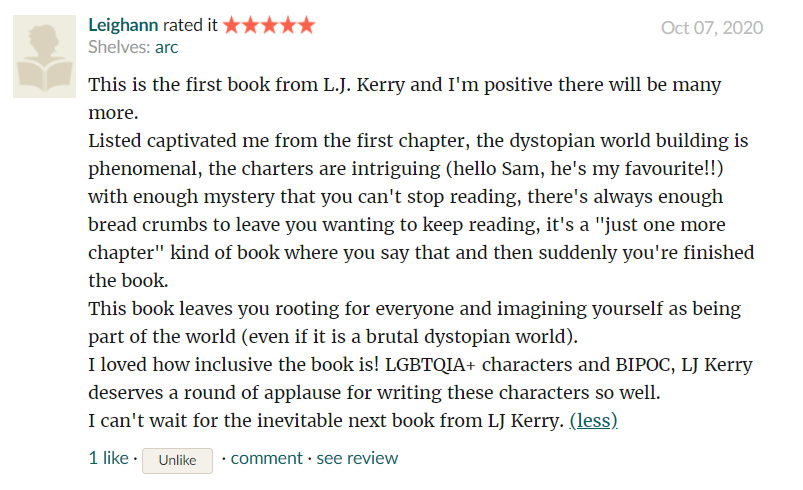
Task: Open Leighann's default reader avatar
Action: click(45, 56)
